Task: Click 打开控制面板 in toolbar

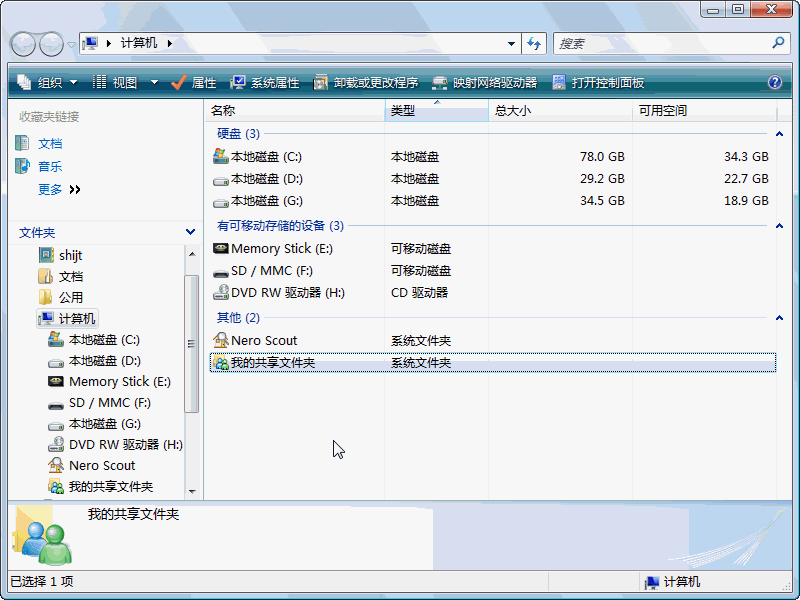Action: pyautogui.click(x=598, y=82)
